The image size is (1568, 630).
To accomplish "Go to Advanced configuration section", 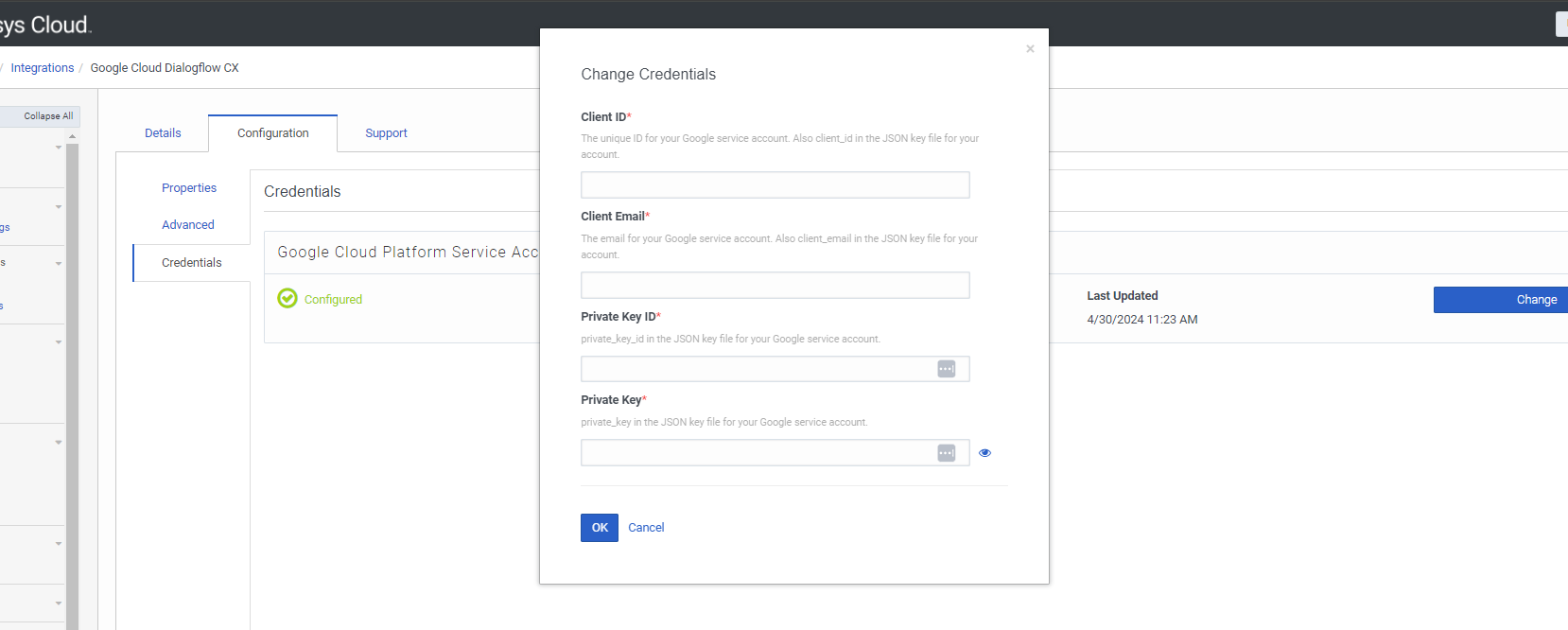I will coord(188,225).
